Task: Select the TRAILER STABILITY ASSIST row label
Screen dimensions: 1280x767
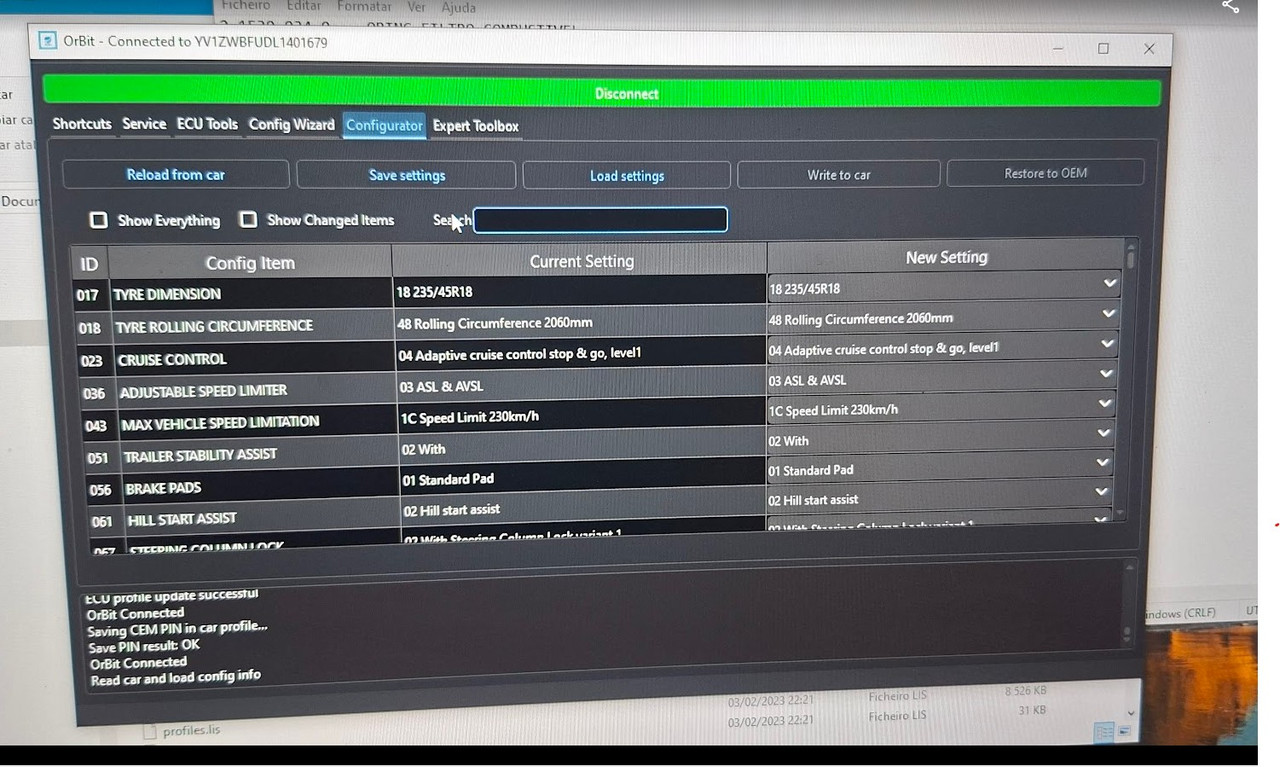Action: [200, 455]
